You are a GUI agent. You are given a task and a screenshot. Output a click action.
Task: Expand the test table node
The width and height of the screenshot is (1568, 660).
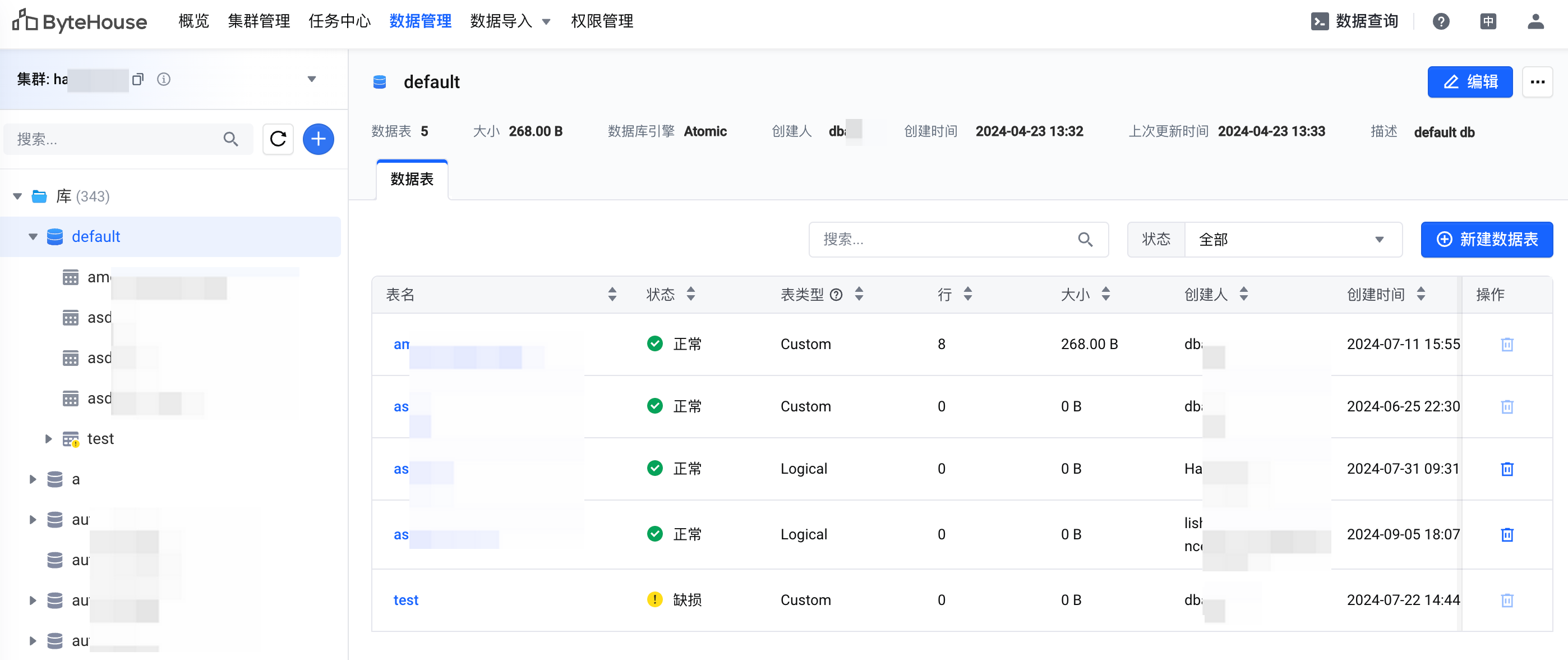coord(49,439)
